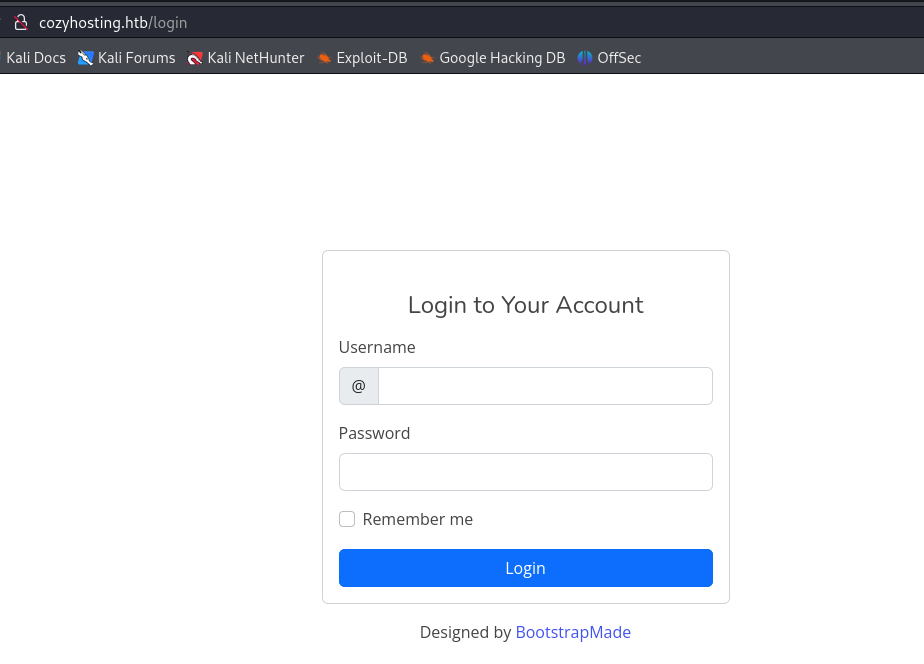The width and height of the screenshot is (924, 664).
Task: Click the @ icon beside the username field
Action: click(x=358, y=385)
